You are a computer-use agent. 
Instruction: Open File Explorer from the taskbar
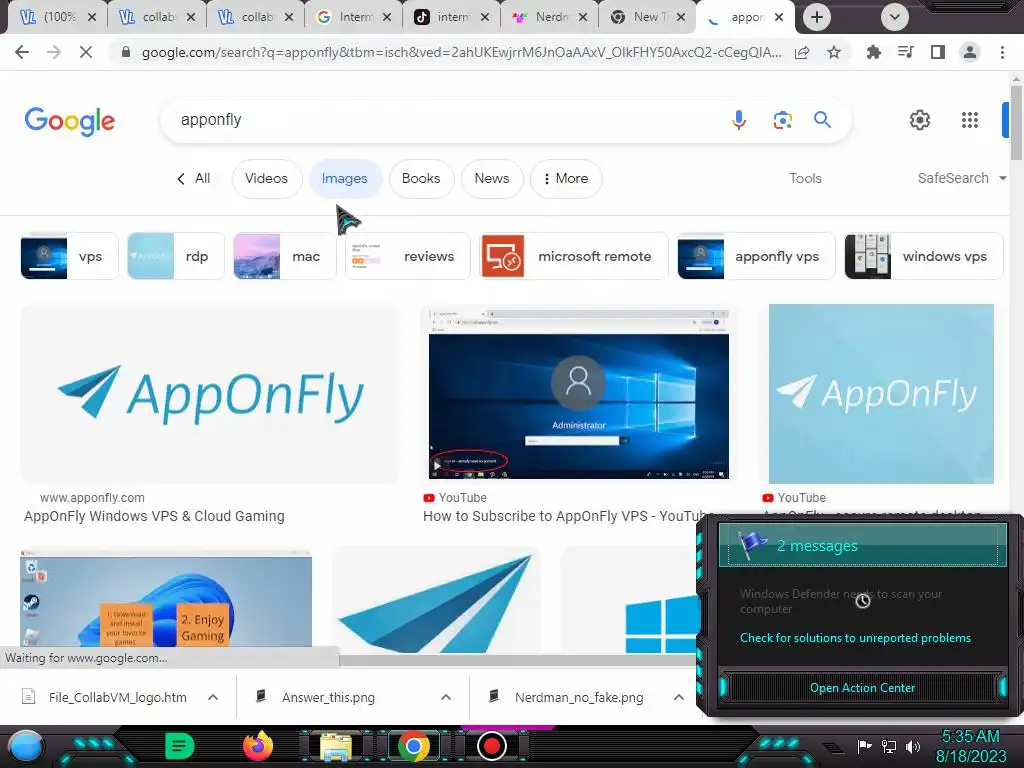(336, 746)
